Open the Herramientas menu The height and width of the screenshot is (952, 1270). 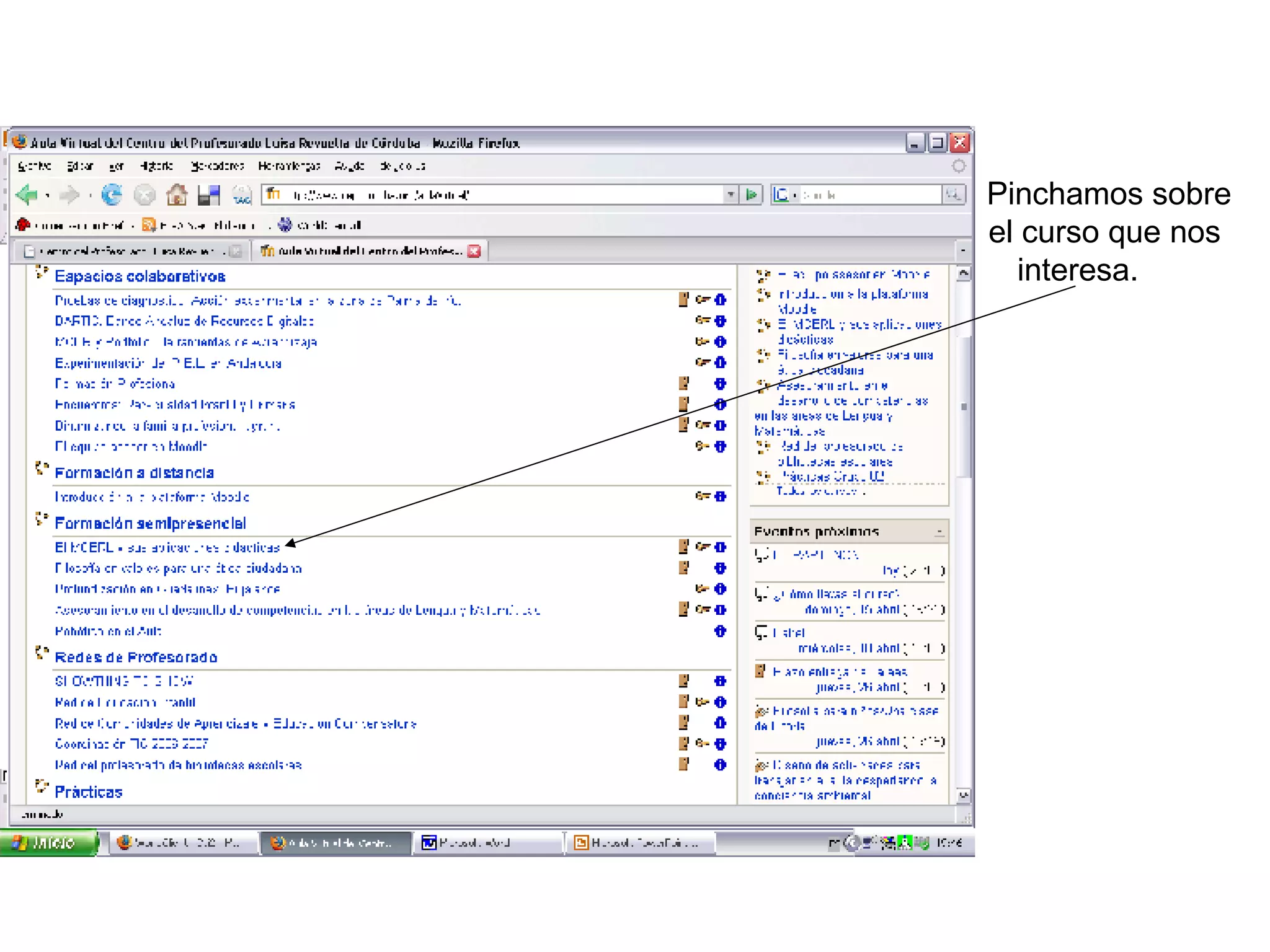point(289,166)
